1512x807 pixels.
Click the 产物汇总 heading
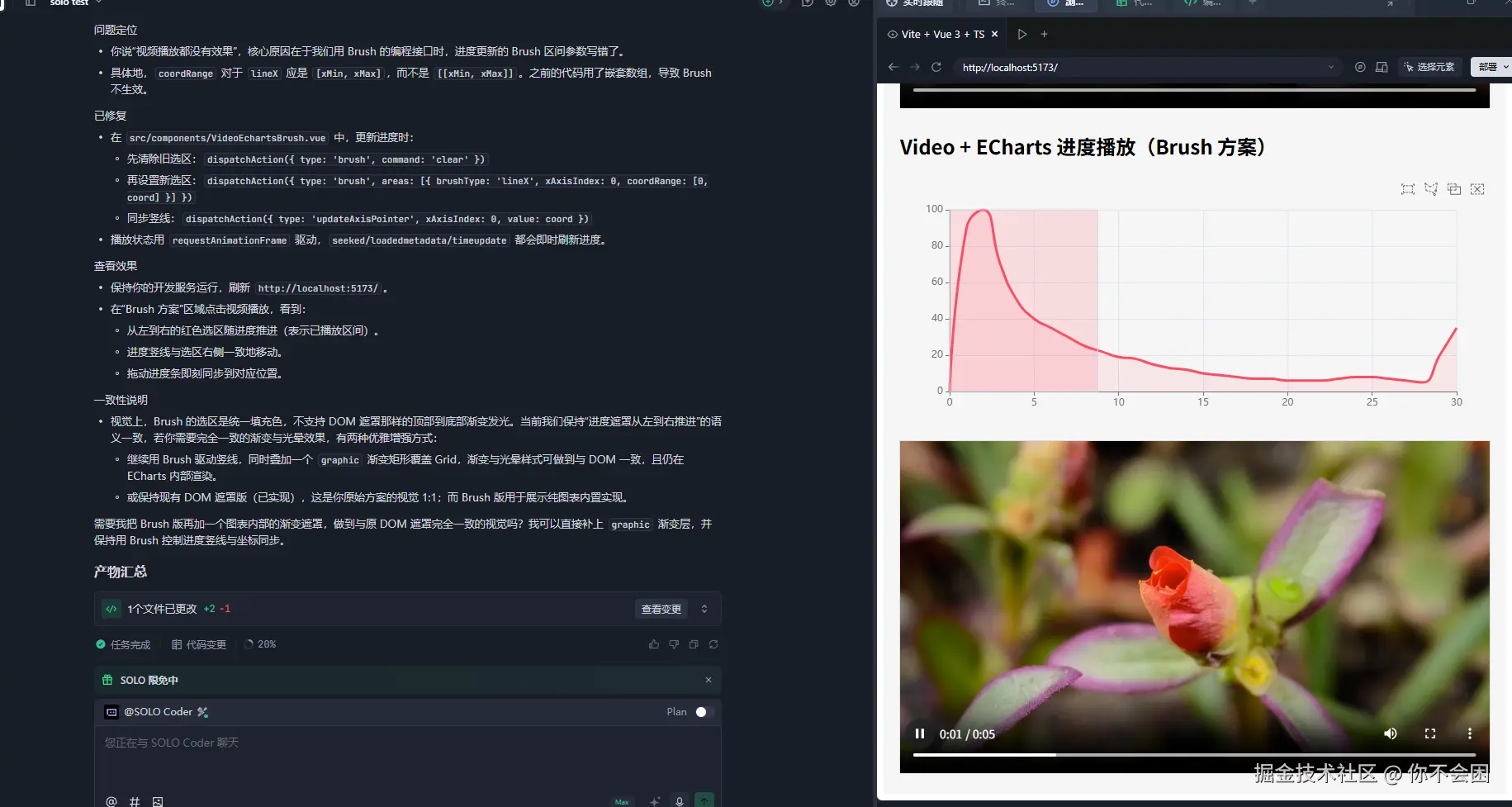121,572
